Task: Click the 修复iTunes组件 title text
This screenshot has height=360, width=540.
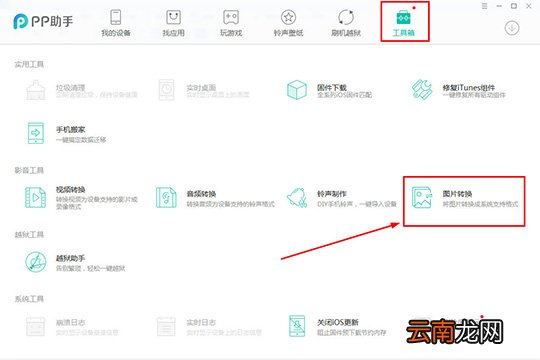Action: 469,88
